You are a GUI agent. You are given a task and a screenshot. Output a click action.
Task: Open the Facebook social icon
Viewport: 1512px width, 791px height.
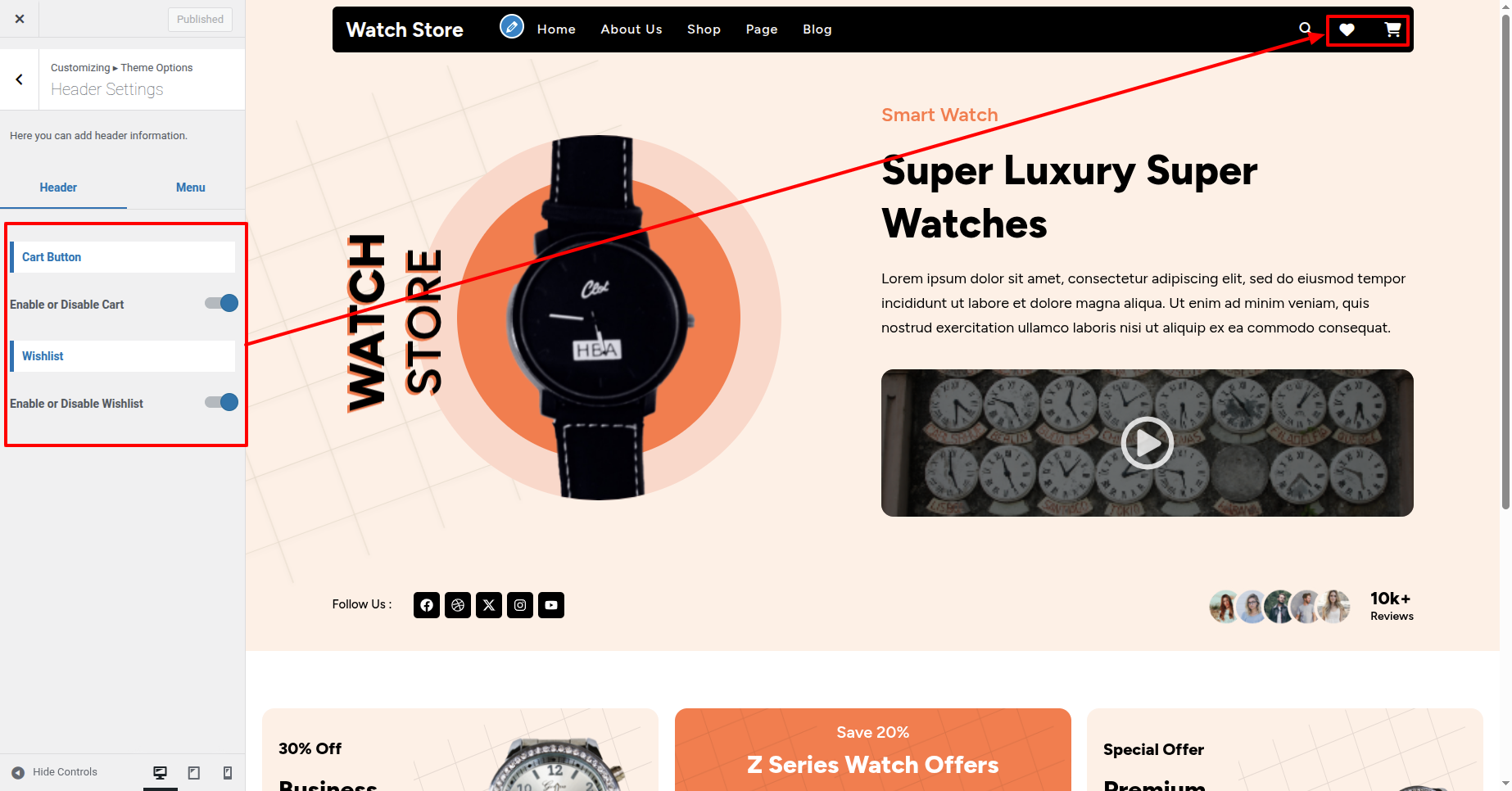[427, 605]
